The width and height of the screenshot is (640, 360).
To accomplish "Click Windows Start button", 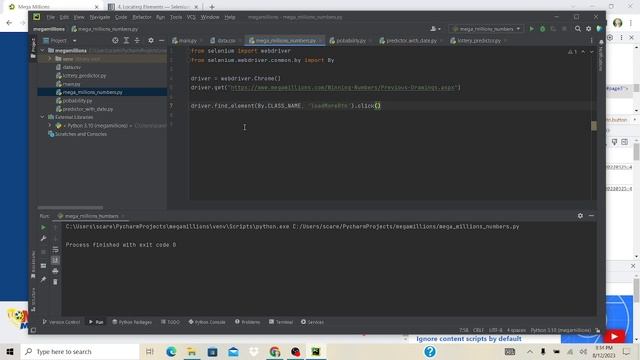I will 10,351.
